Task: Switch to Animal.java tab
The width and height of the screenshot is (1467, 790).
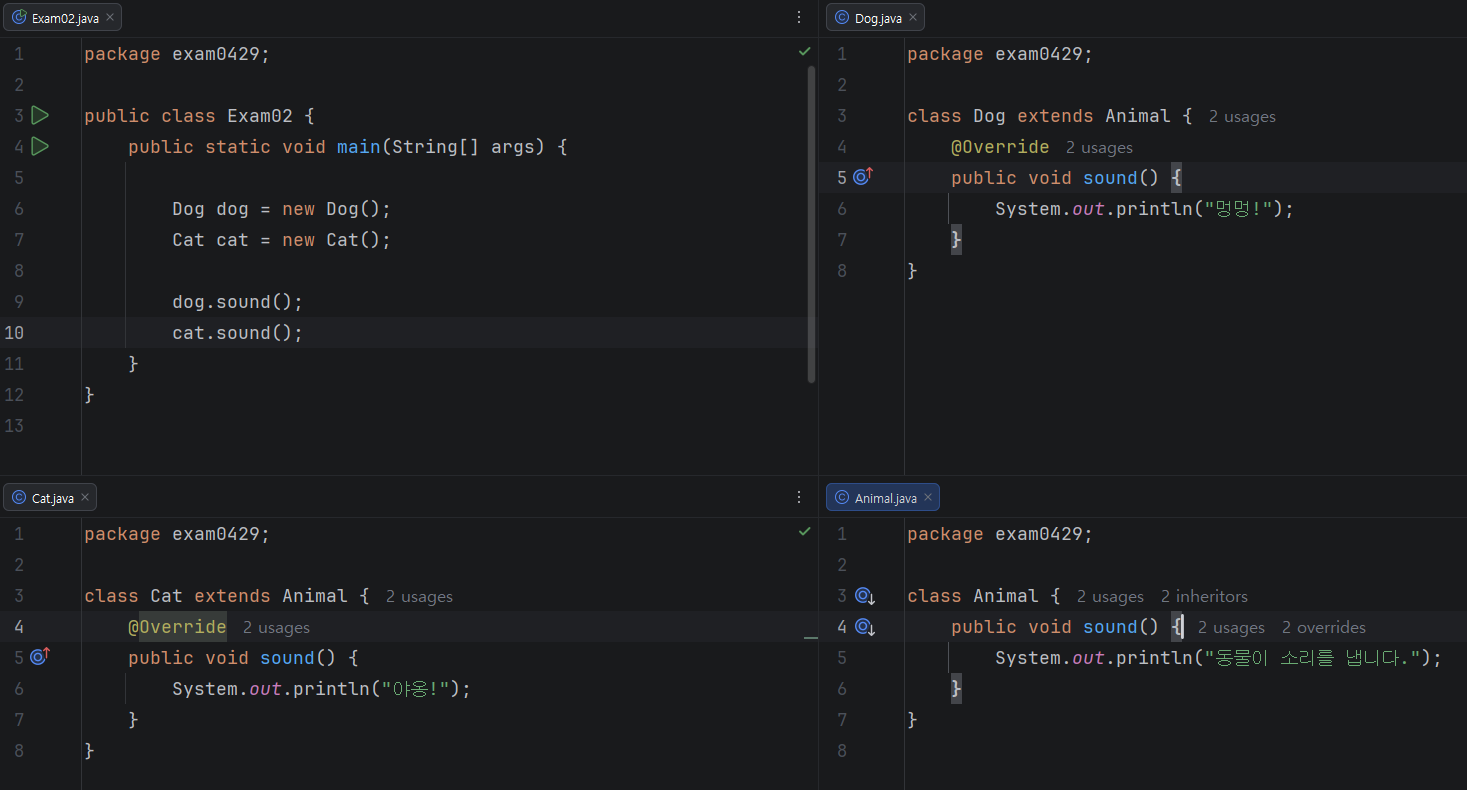Action: pyautogui.click(x=883, y=498)
